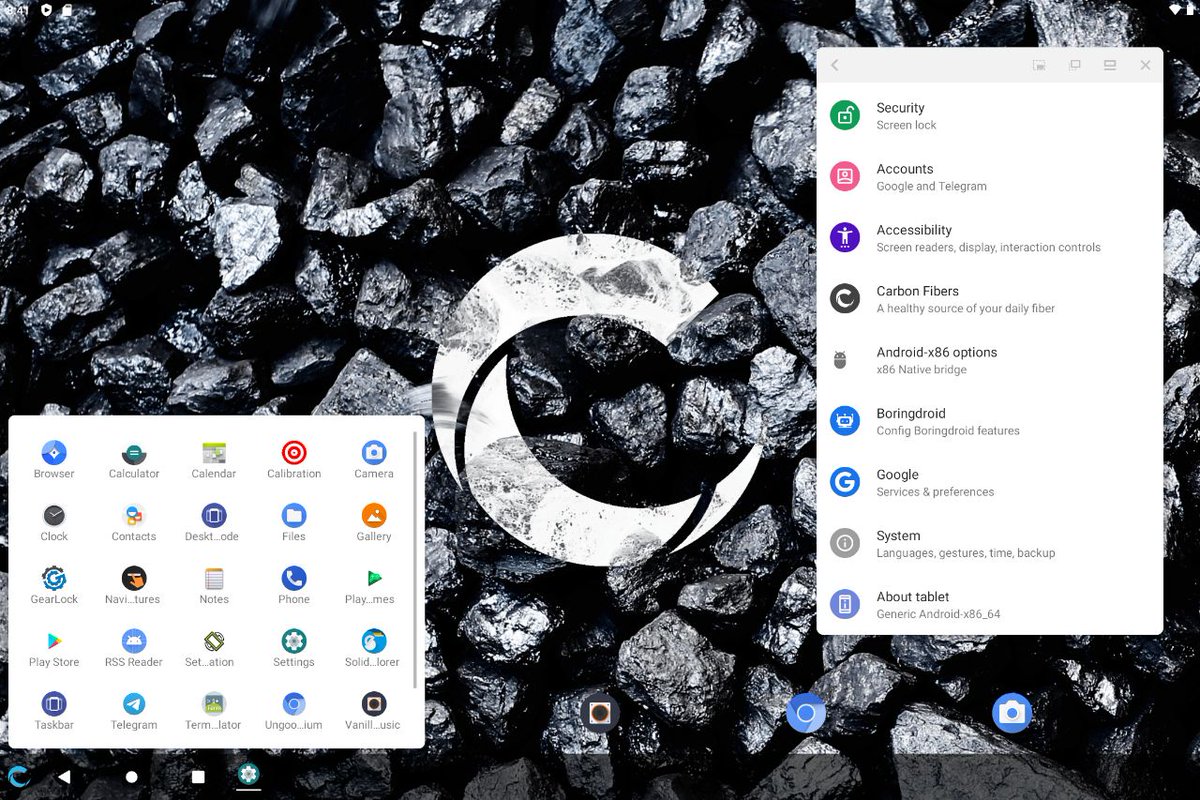Open Accessibility settings entry
The width and height of the screenshot is (1200, 800).
(x=990, y=237)
